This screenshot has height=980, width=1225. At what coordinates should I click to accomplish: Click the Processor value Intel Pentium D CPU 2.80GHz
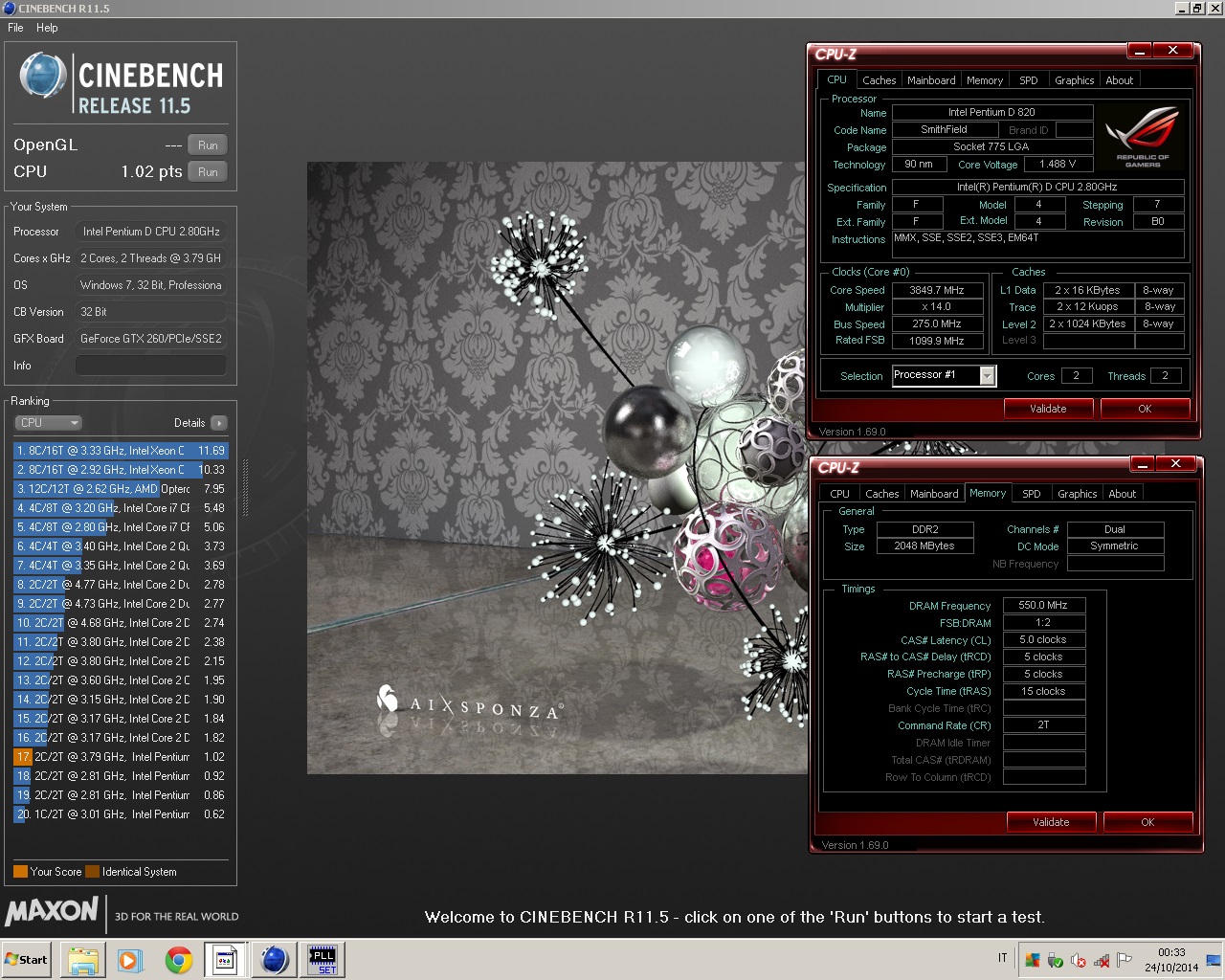pos(151,232)
